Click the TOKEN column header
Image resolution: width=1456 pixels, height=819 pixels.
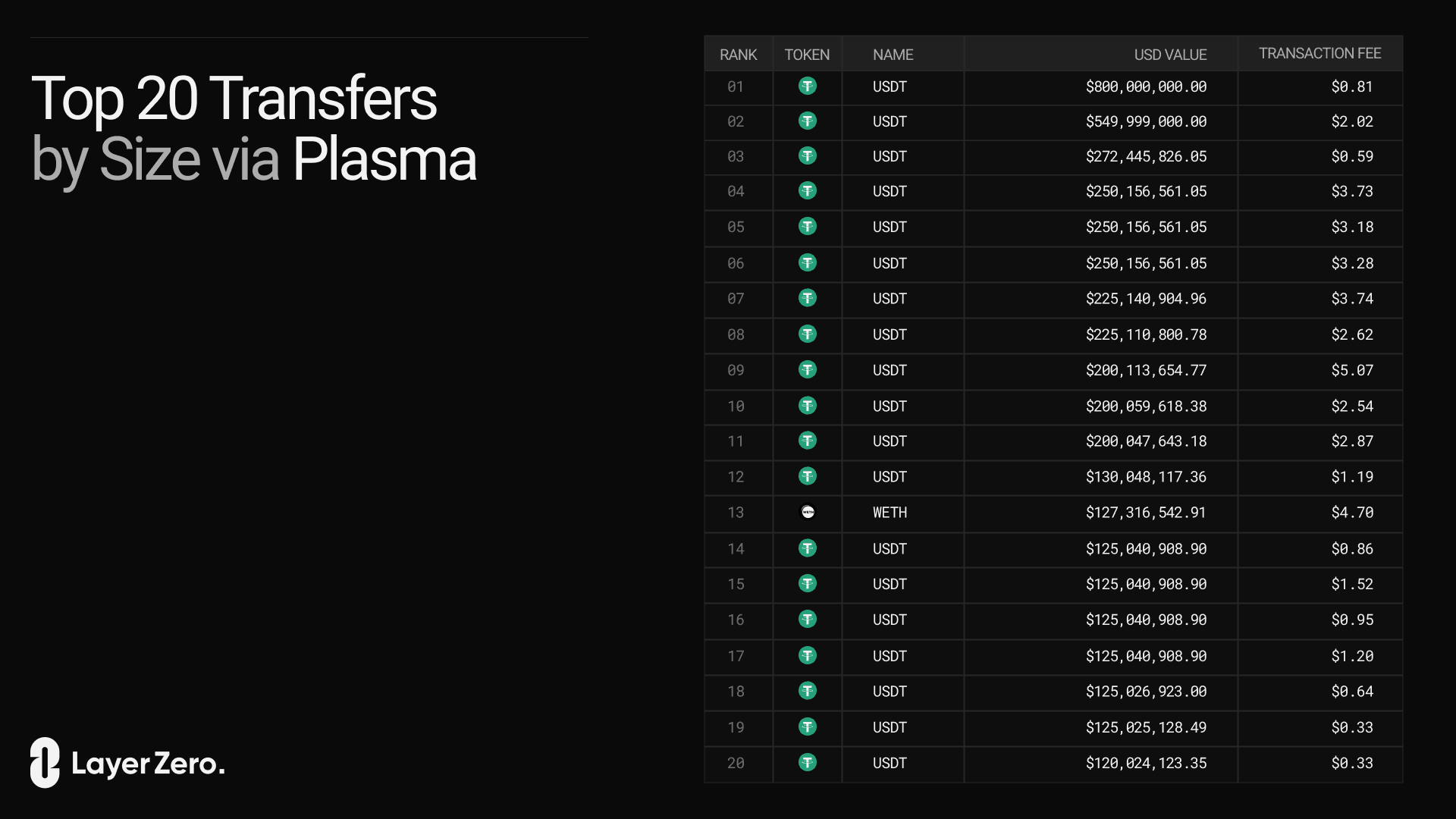807,55
